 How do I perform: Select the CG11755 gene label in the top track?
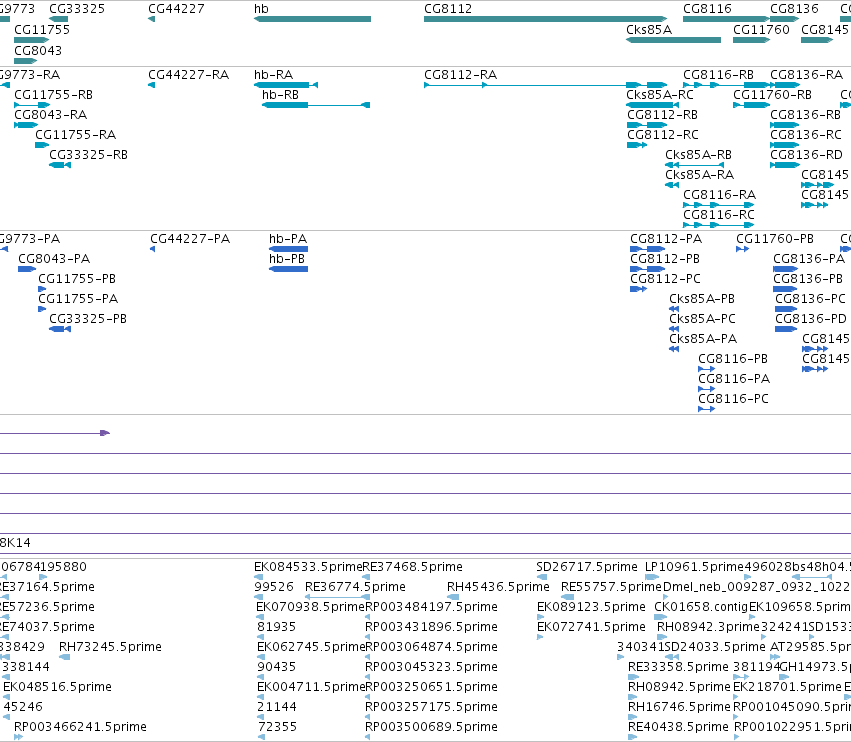[42, 29]
